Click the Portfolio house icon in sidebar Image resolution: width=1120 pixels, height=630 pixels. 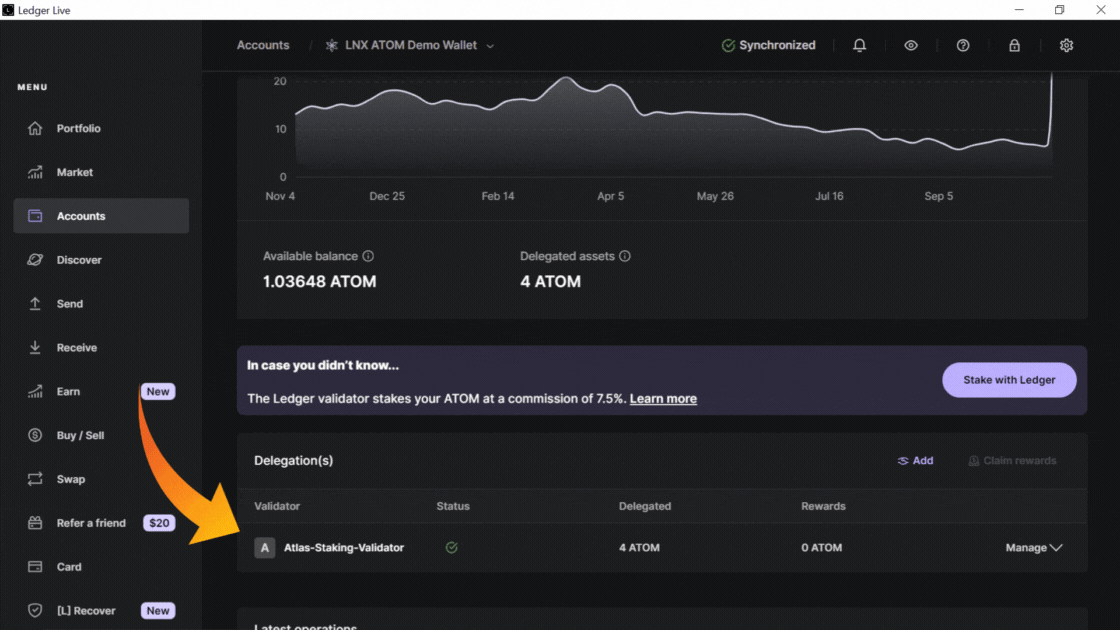[35, 129]
